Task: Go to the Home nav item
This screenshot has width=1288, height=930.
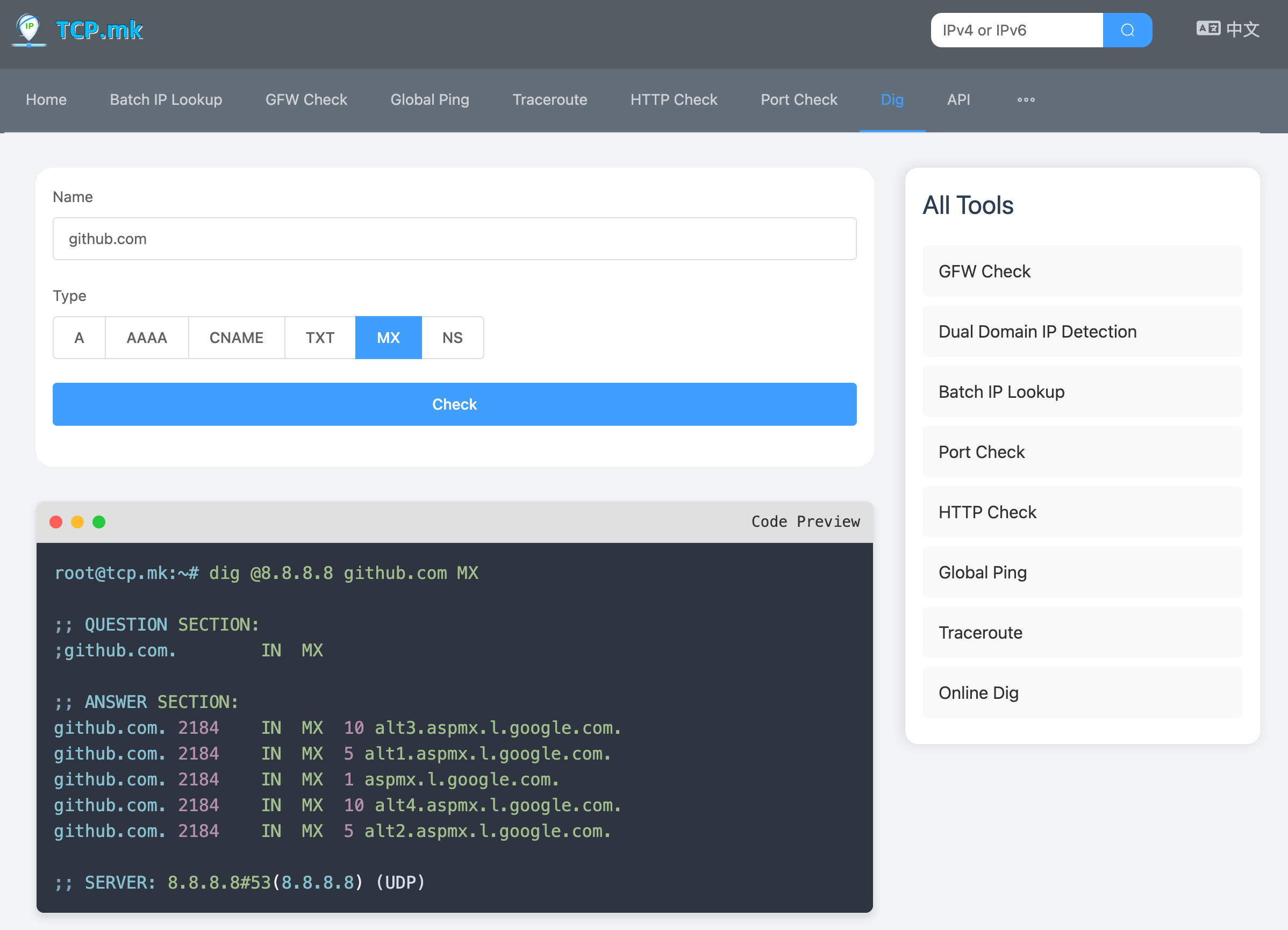Action: pos(46,100)
